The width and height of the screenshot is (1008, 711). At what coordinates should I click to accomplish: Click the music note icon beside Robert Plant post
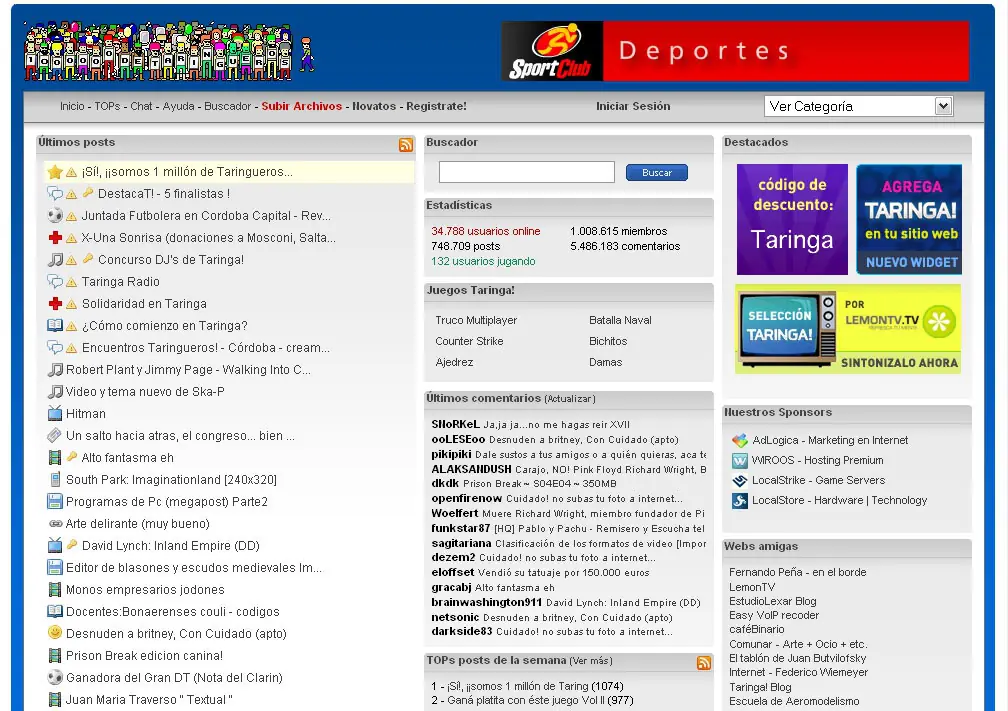(55, 370)
